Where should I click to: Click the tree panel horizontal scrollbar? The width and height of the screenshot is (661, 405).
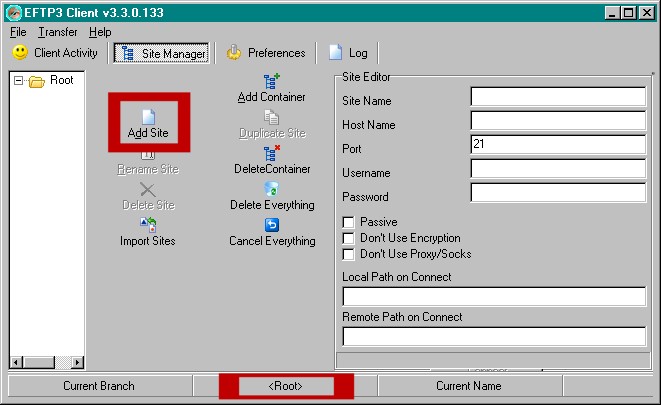click(x=47, y=361)
